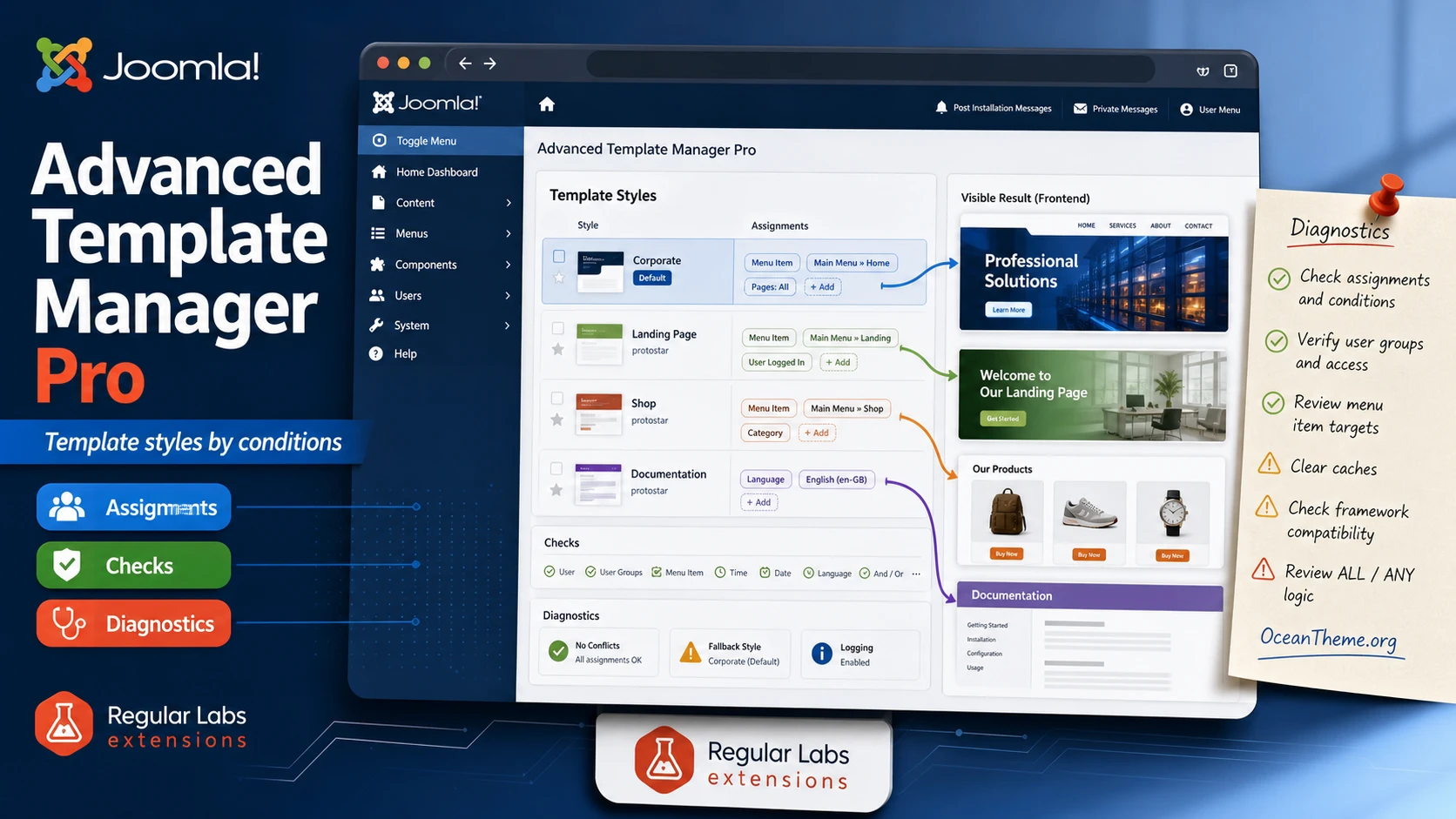This screenshot has width=1456, height=819.
Task: Click the browser back arrow
Action: click(x=465, y=64)
